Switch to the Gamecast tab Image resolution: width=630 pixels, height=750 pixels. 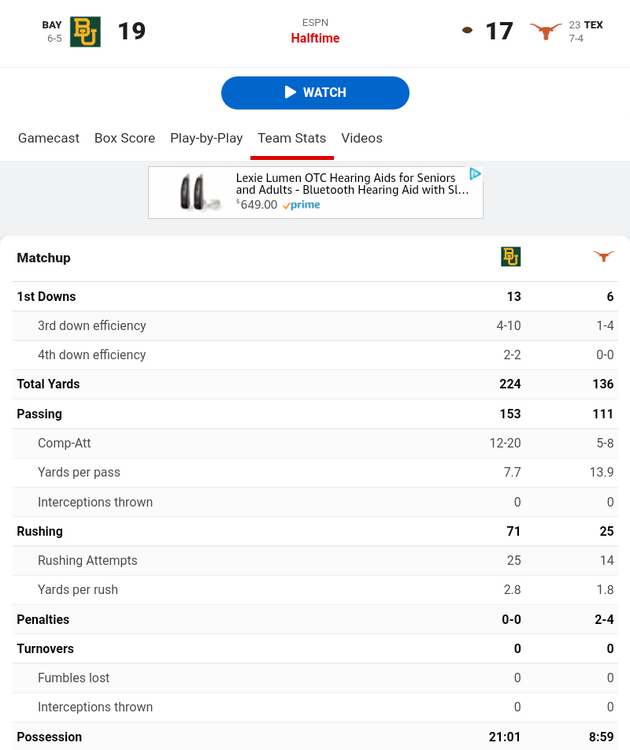[49, 138]
